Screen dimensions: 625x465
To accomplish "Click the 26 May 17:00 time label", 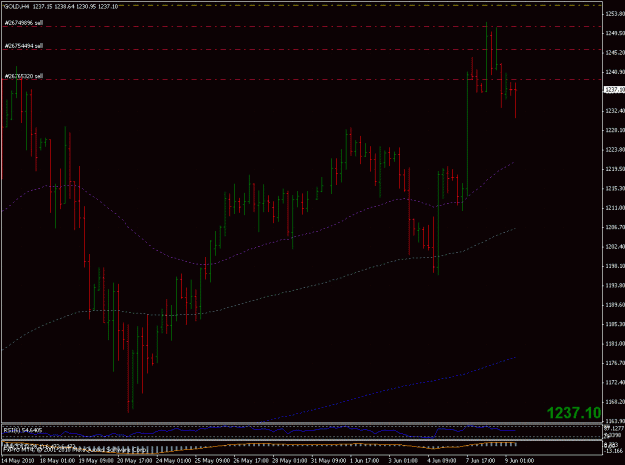I will click(x=251, y=461).
